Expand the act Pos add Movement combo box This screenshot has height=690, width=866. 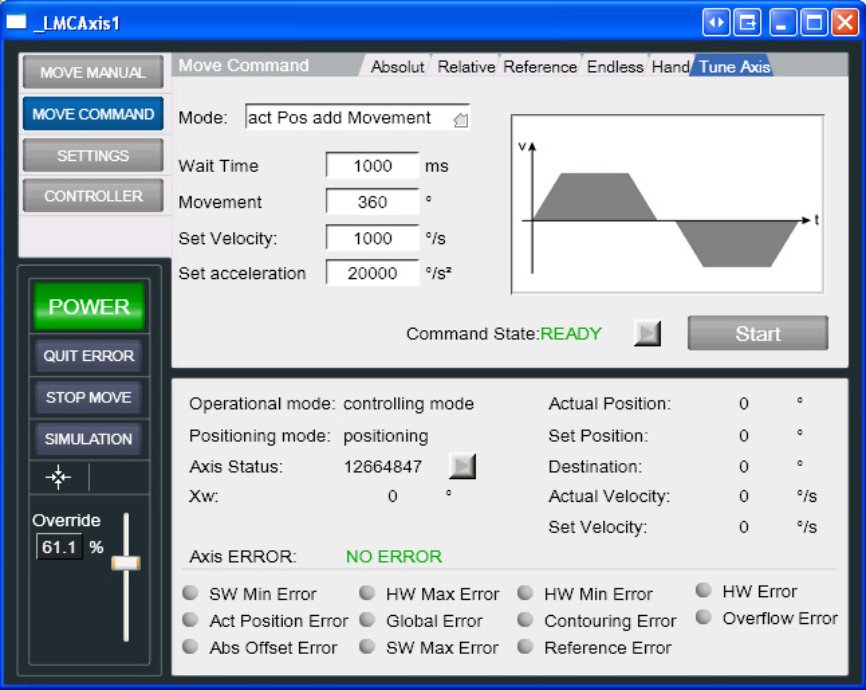[357, 117]
